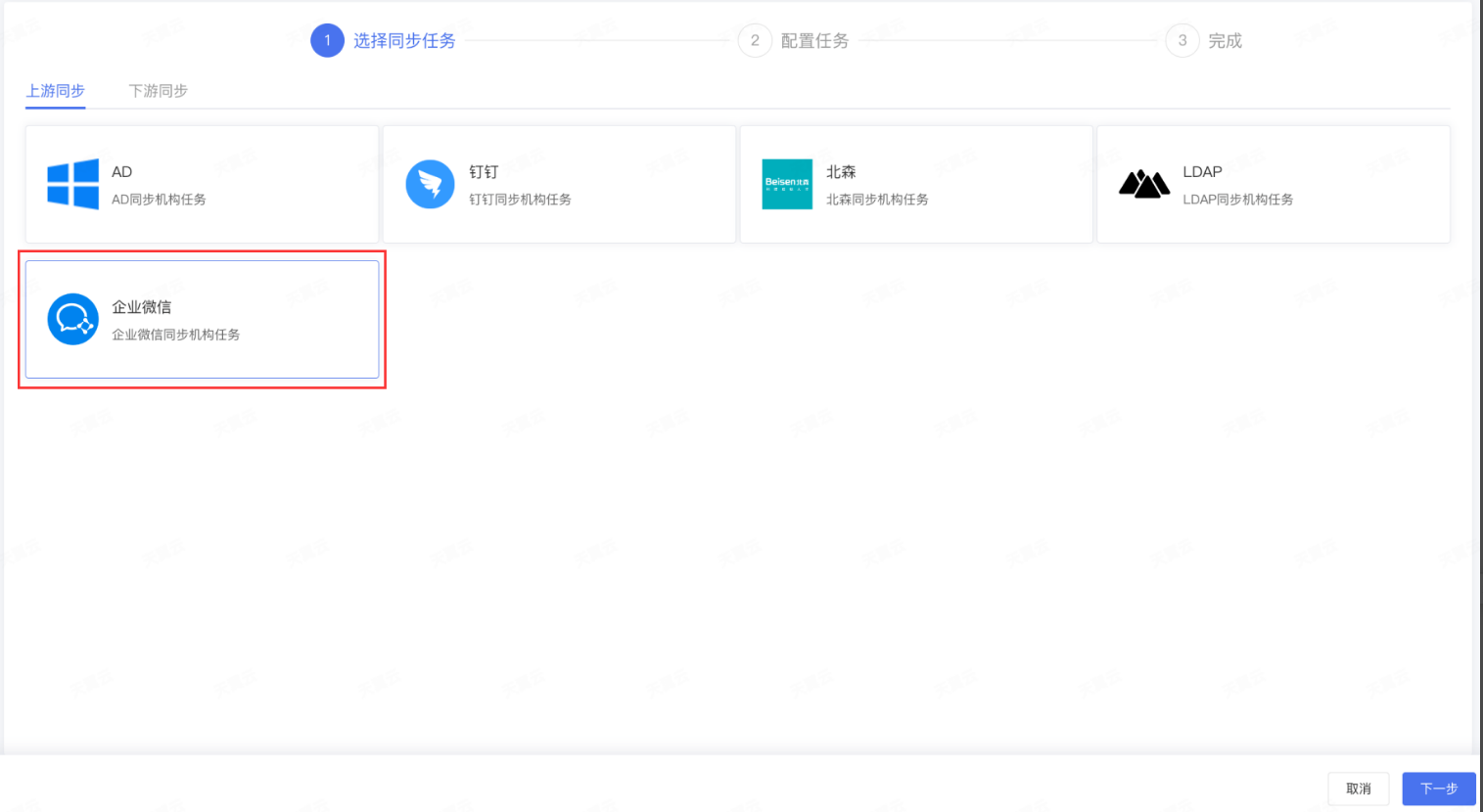
Task: Click the LDAP同步机构任务 description
Action: 1238,200
